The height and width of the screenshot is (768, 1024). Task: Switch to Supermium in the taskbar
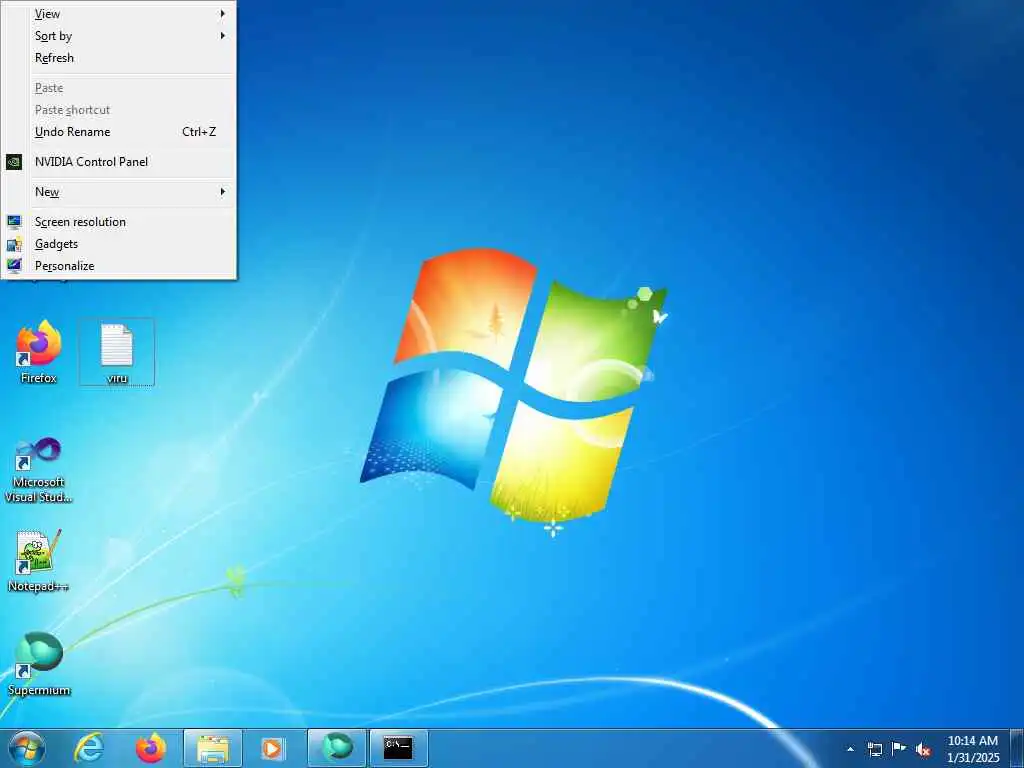tap(337, 748)
